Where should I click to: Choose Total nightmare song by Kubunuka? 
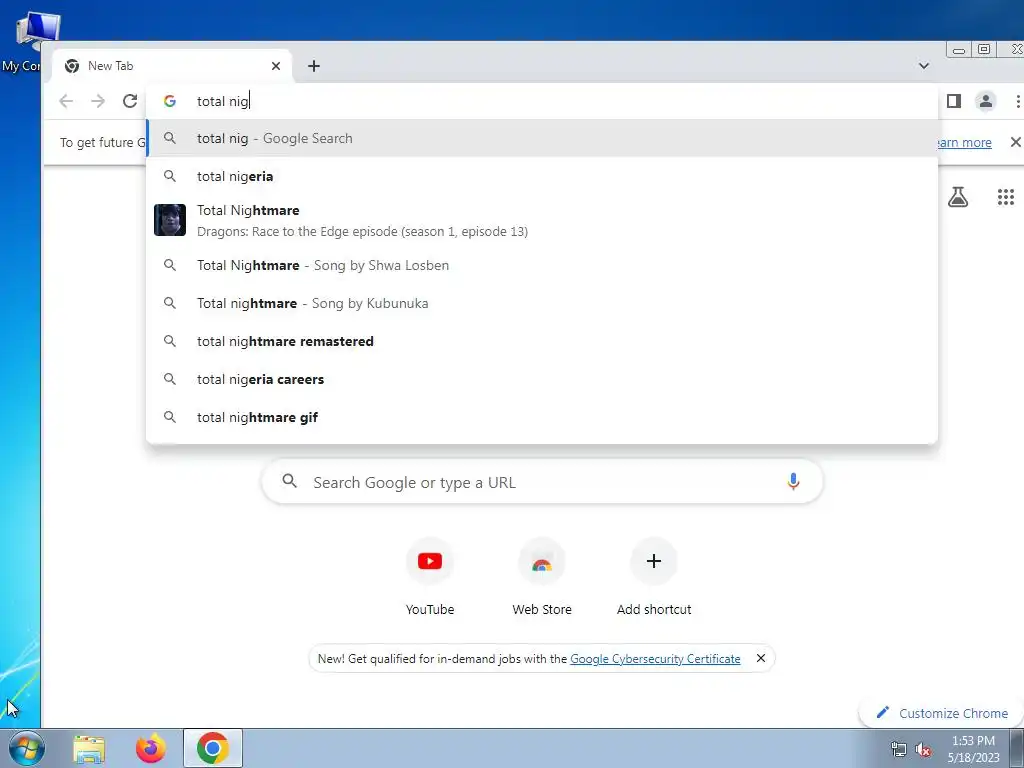[x=542, y=303]
